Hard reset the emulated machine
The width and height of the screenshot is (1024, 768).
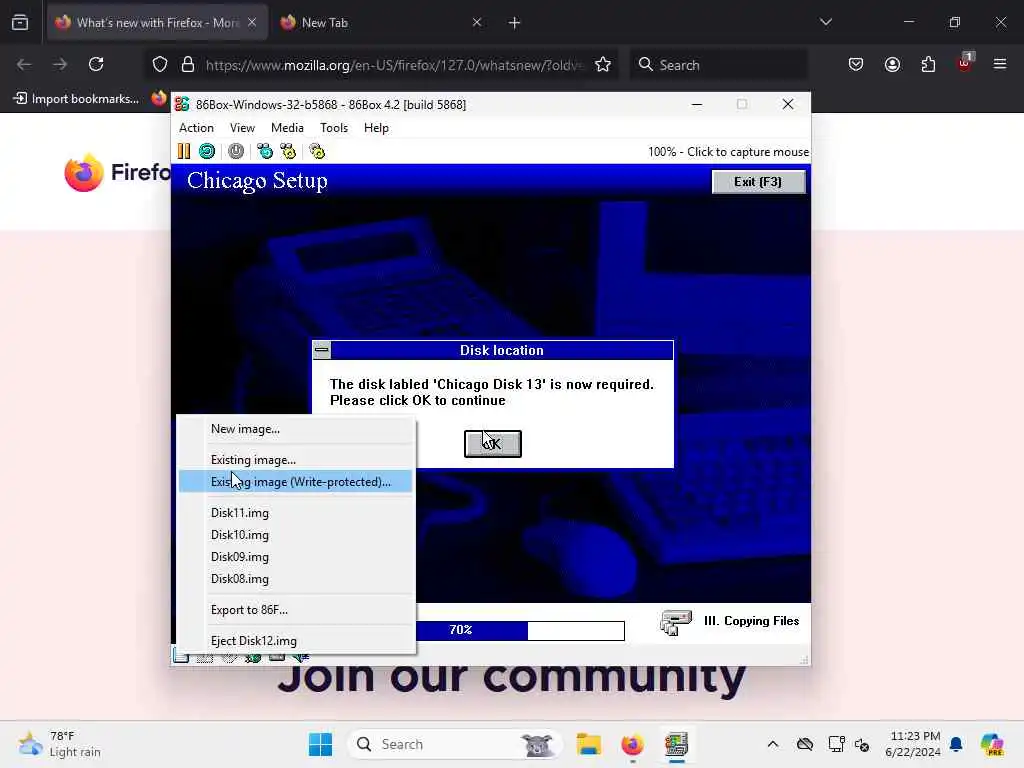click(207, 152)
